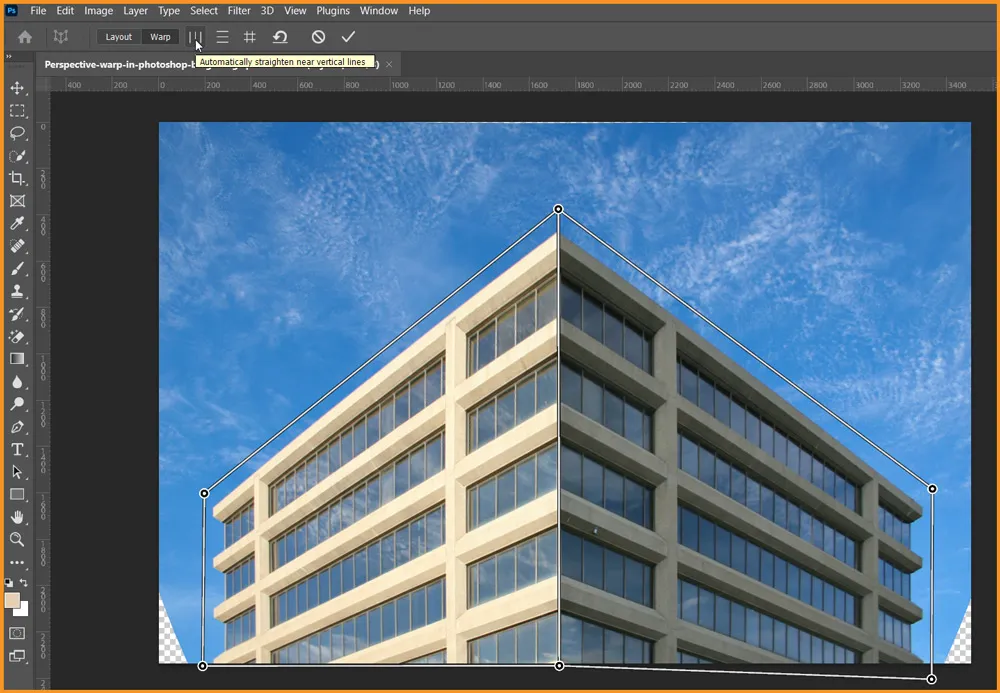Open the Window menu
1000x693 pixels.
coord(378,11)
